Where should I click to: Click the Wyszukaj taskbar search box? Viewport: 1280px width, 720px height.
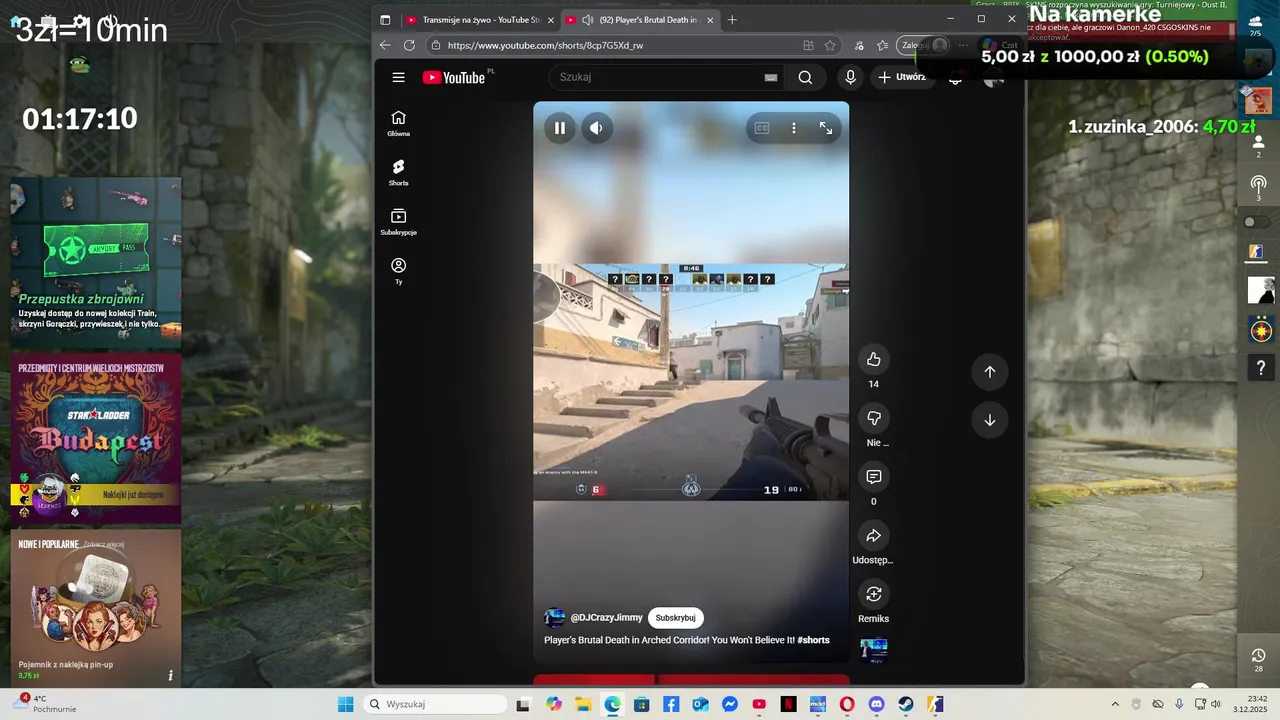(x=435, y=704)
